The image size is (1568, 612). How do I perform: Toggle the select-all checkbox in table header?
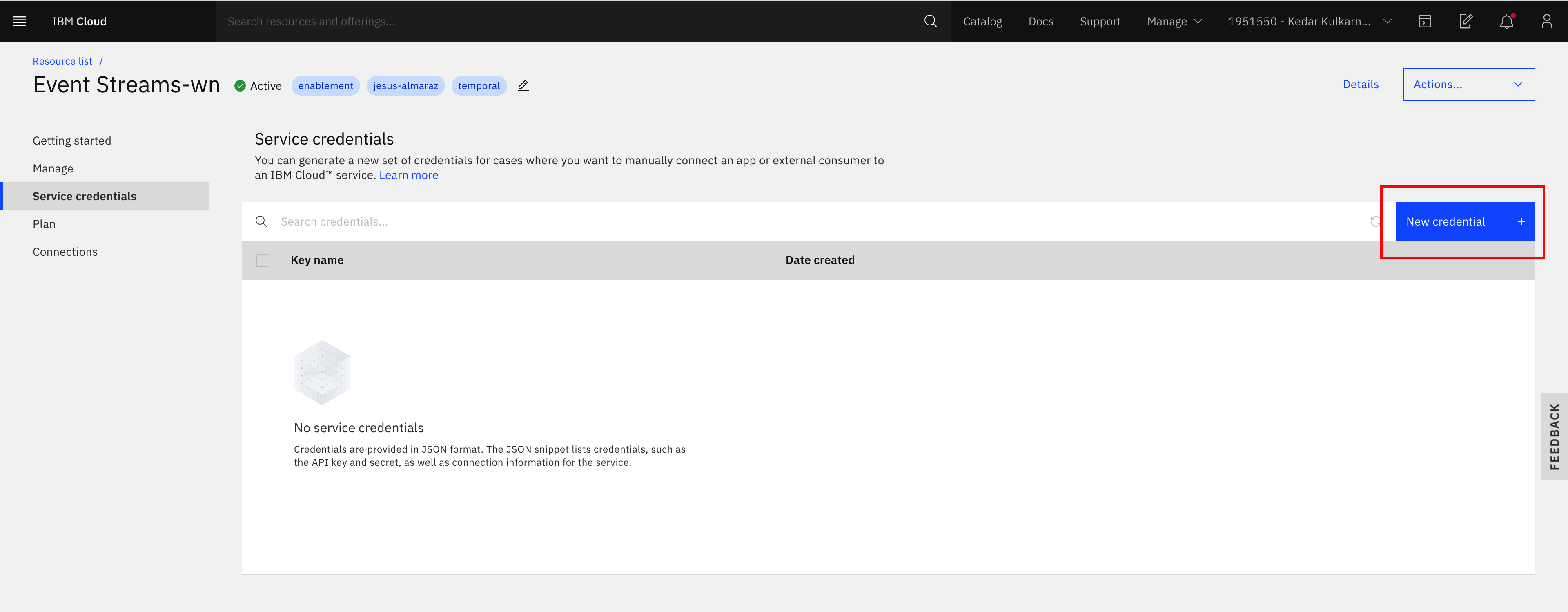click(x=263, y=261)
